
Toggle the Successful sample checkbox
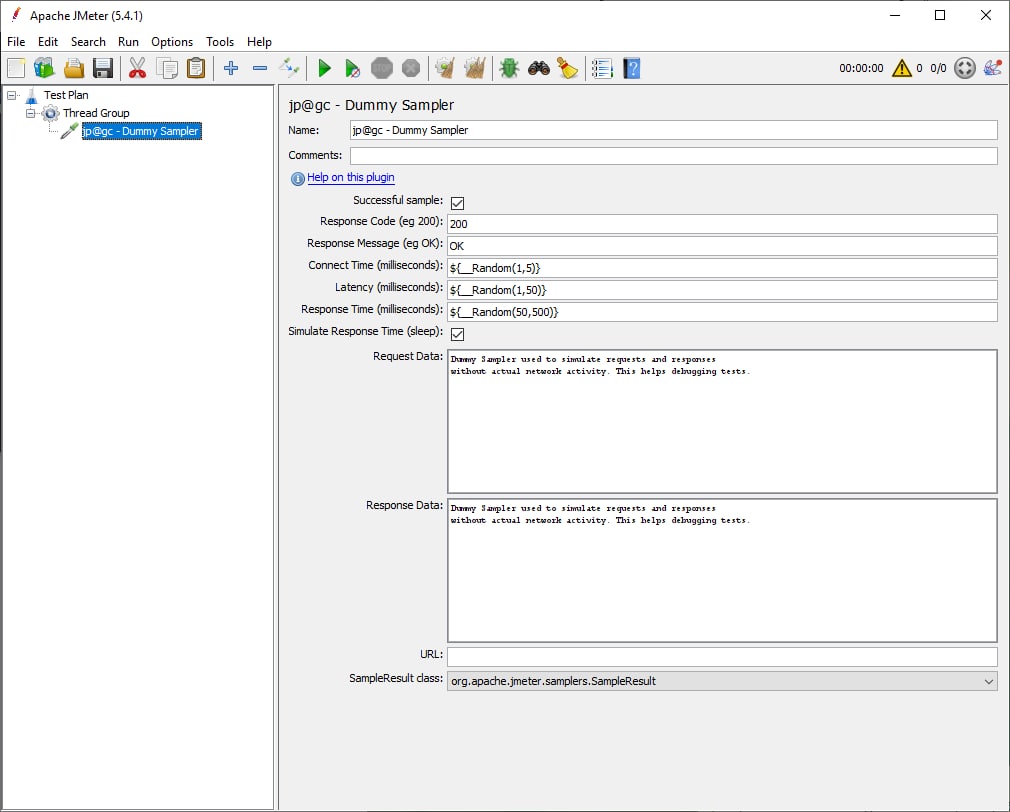pyautogui.click(x=457, y=203)
